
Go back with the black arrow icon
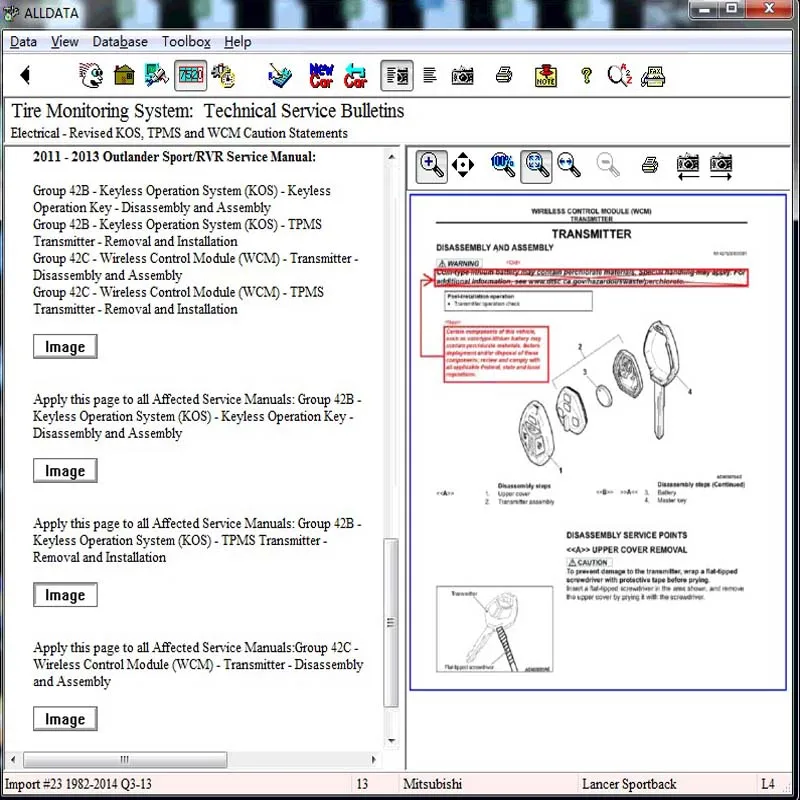[x=25, y=76]
